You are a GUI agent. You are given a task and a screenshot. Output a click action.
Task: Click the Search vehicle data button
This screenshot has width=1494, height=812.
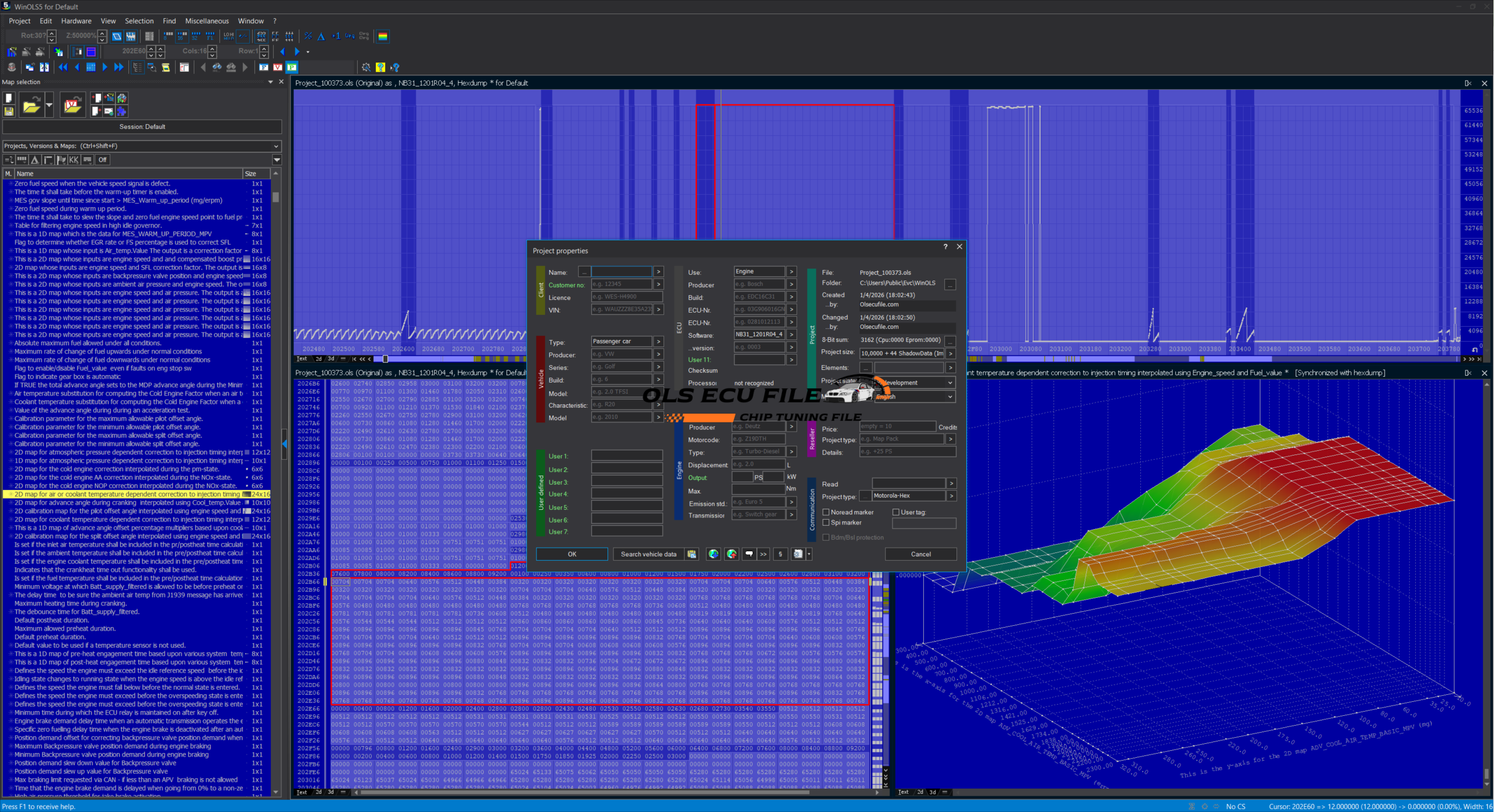tap(648, 554)
